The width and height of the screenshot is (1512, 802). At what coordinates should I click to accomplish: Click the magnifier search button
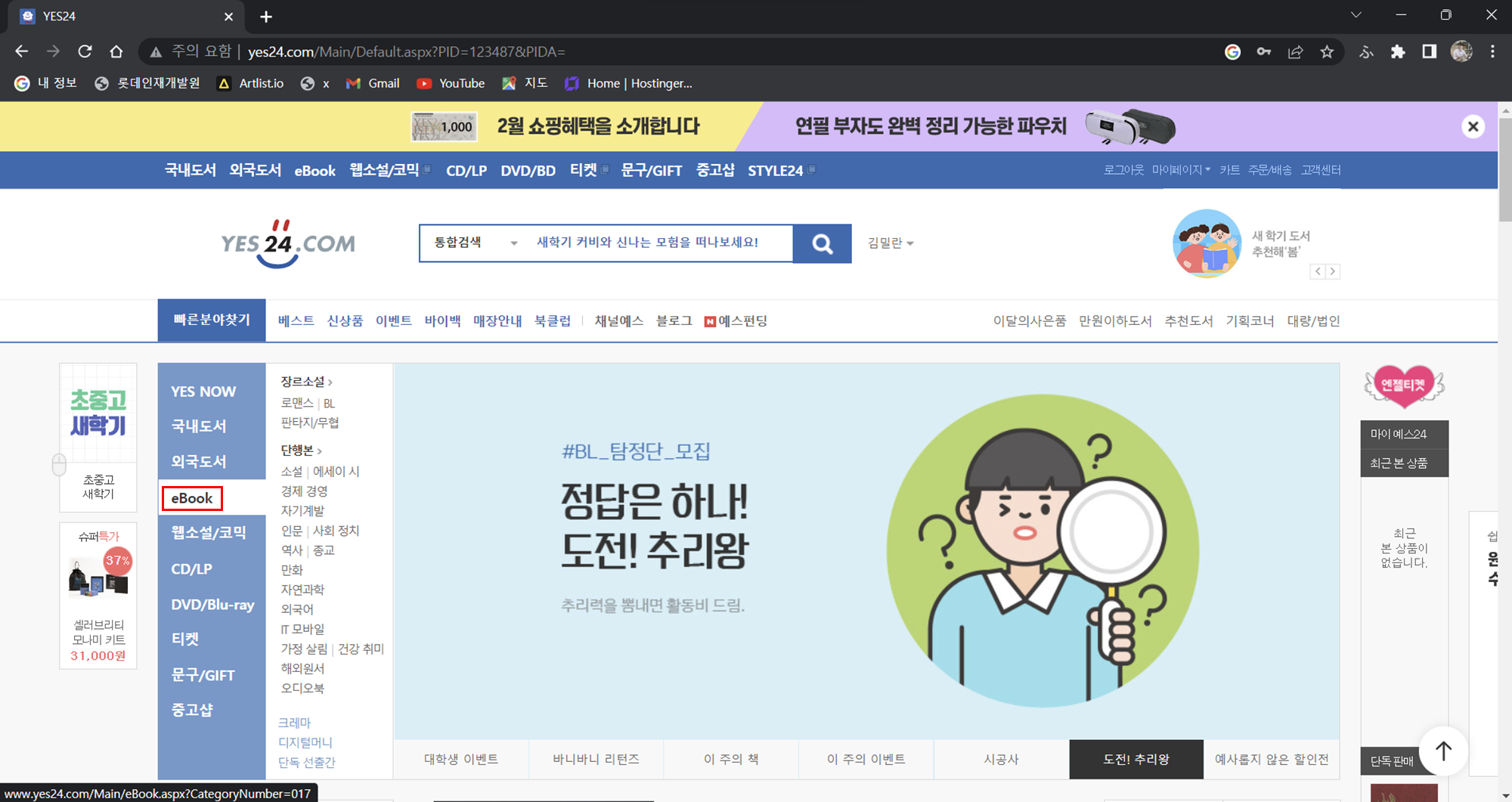(x=823, y=243)
